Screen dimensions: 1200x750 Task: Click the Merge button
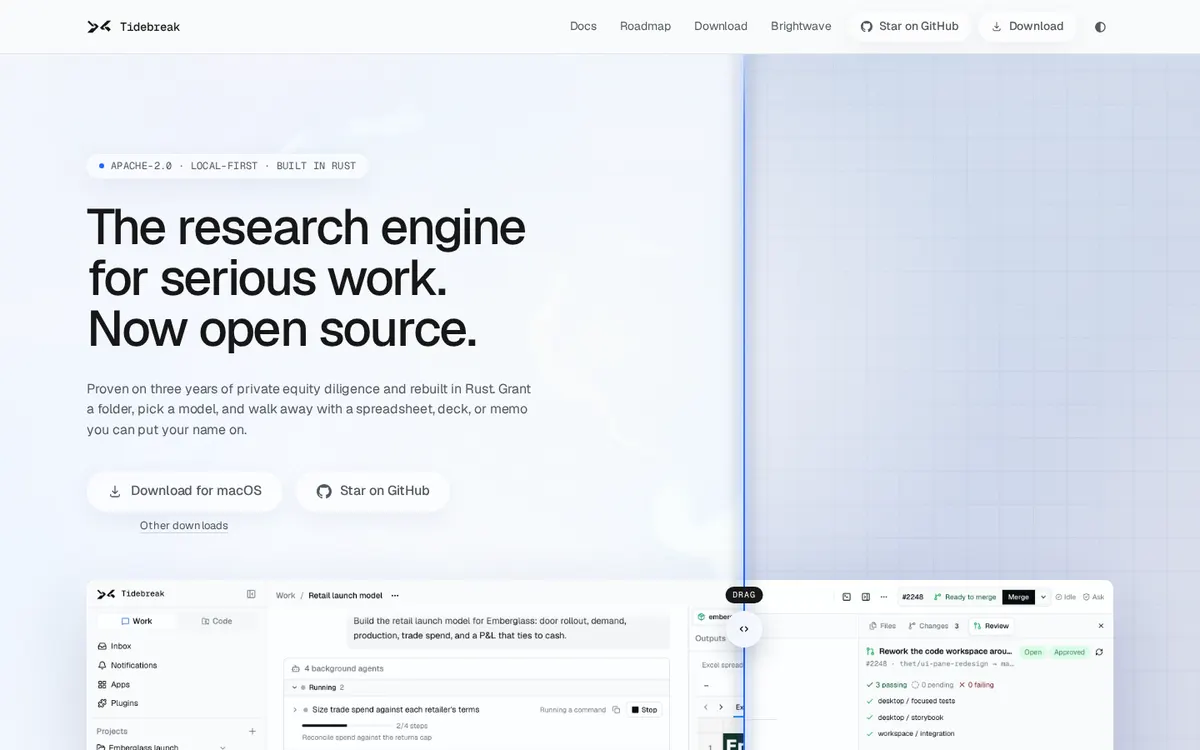1019,597
